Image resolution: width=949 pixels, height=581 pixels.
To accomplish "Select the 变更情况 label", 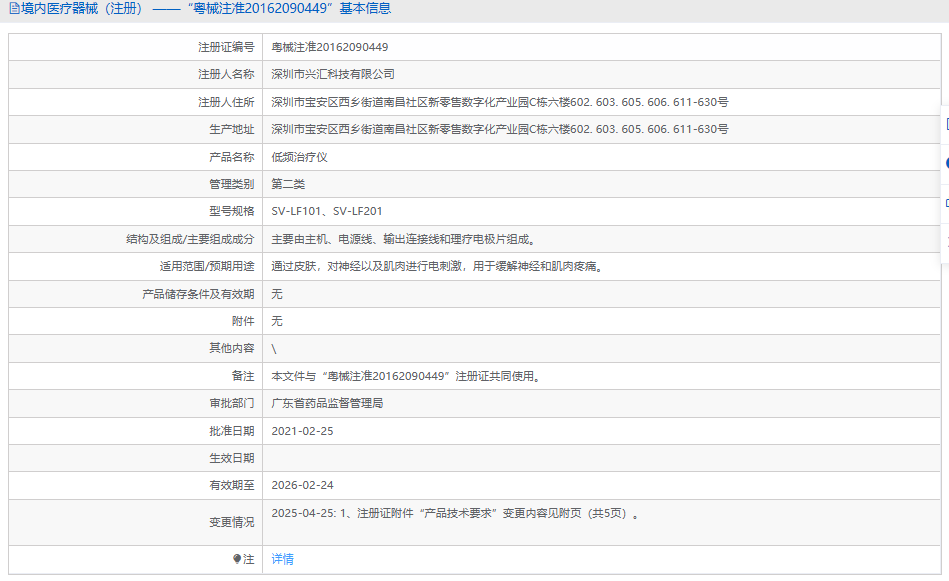I will click(231, 522).
